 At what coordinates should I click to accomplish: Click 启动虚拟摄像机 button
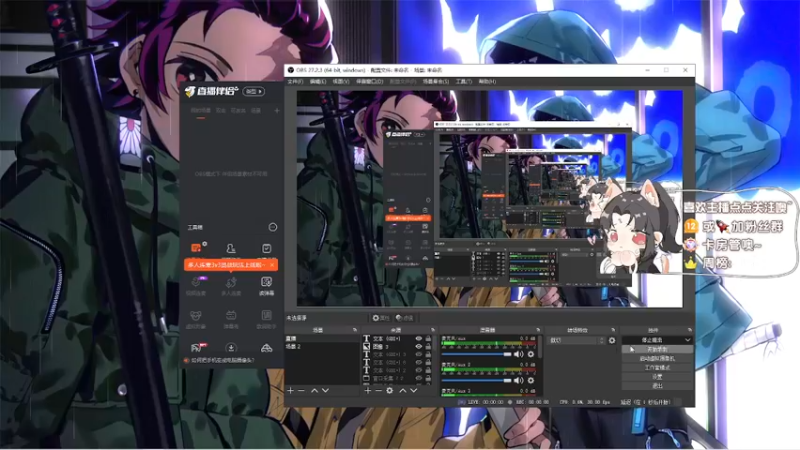(657, 359)
